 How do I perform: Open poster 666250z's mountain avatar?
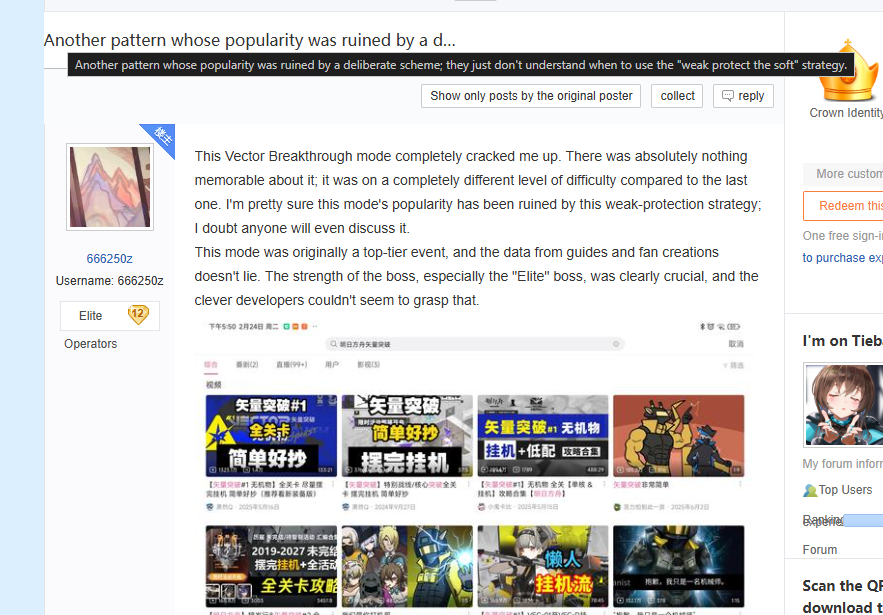(x=110, y=187)
